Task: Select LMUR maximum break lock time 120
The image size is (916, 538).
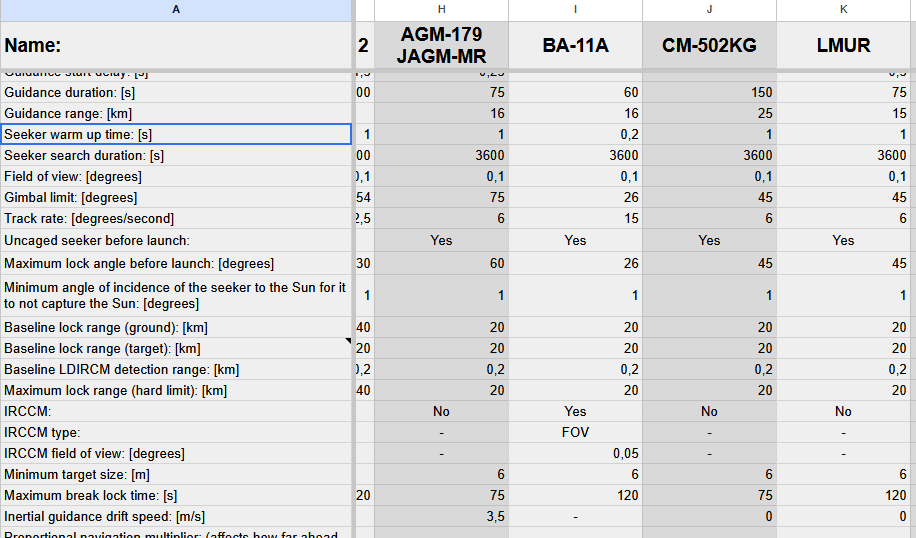Action: [843, 496]
